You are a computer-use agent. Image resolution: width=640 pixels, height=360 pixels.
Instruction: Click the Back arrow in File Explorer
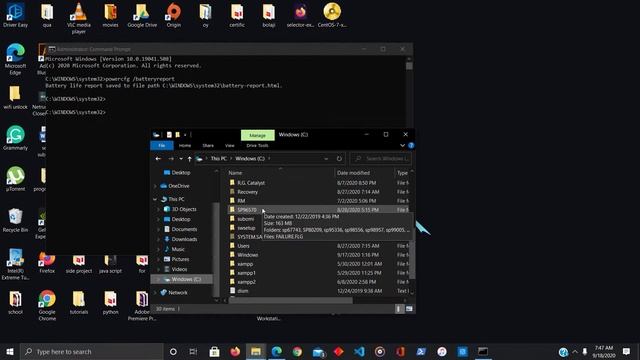pos(158,159)
